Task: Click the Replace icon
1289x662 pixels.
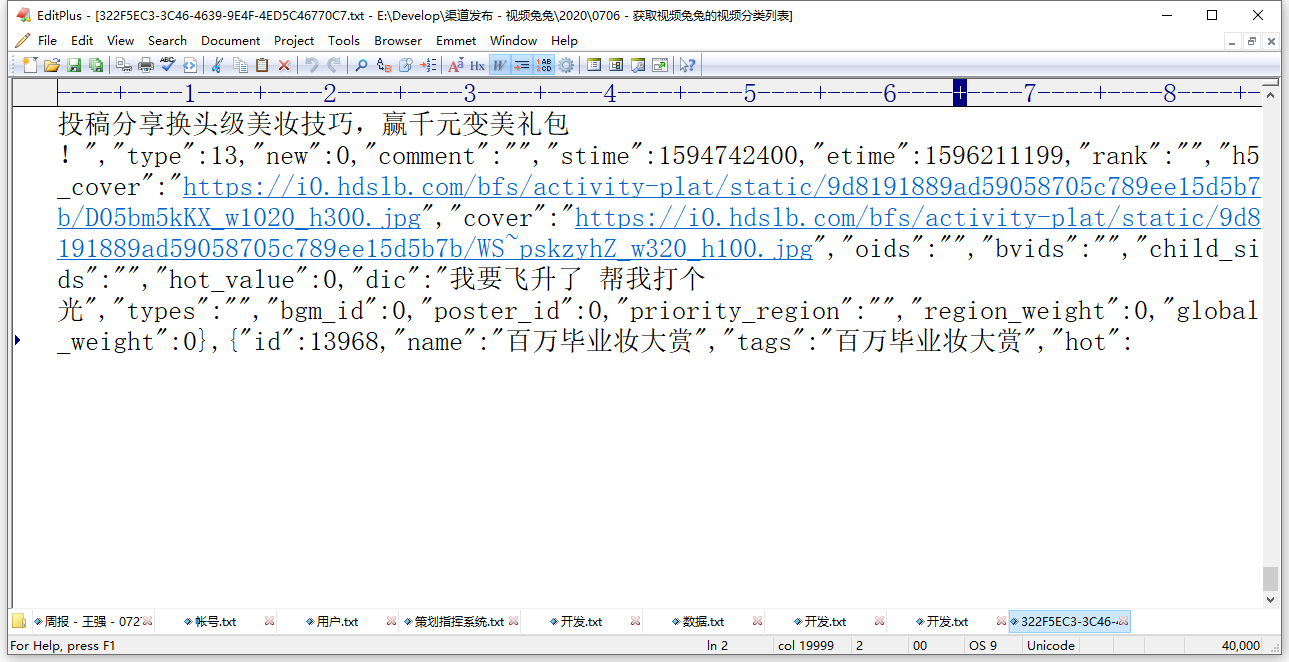Action: click(384, 65)
